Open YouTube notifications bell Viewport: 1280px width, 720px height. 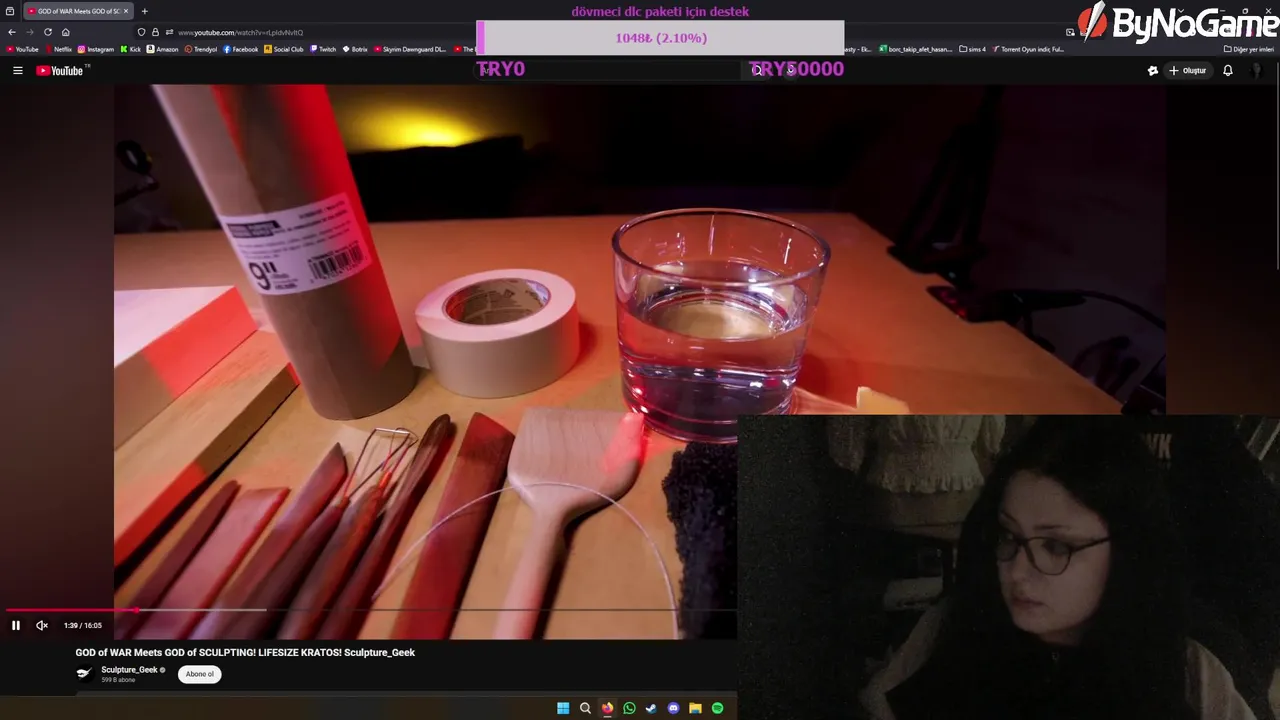[1228, 70]
